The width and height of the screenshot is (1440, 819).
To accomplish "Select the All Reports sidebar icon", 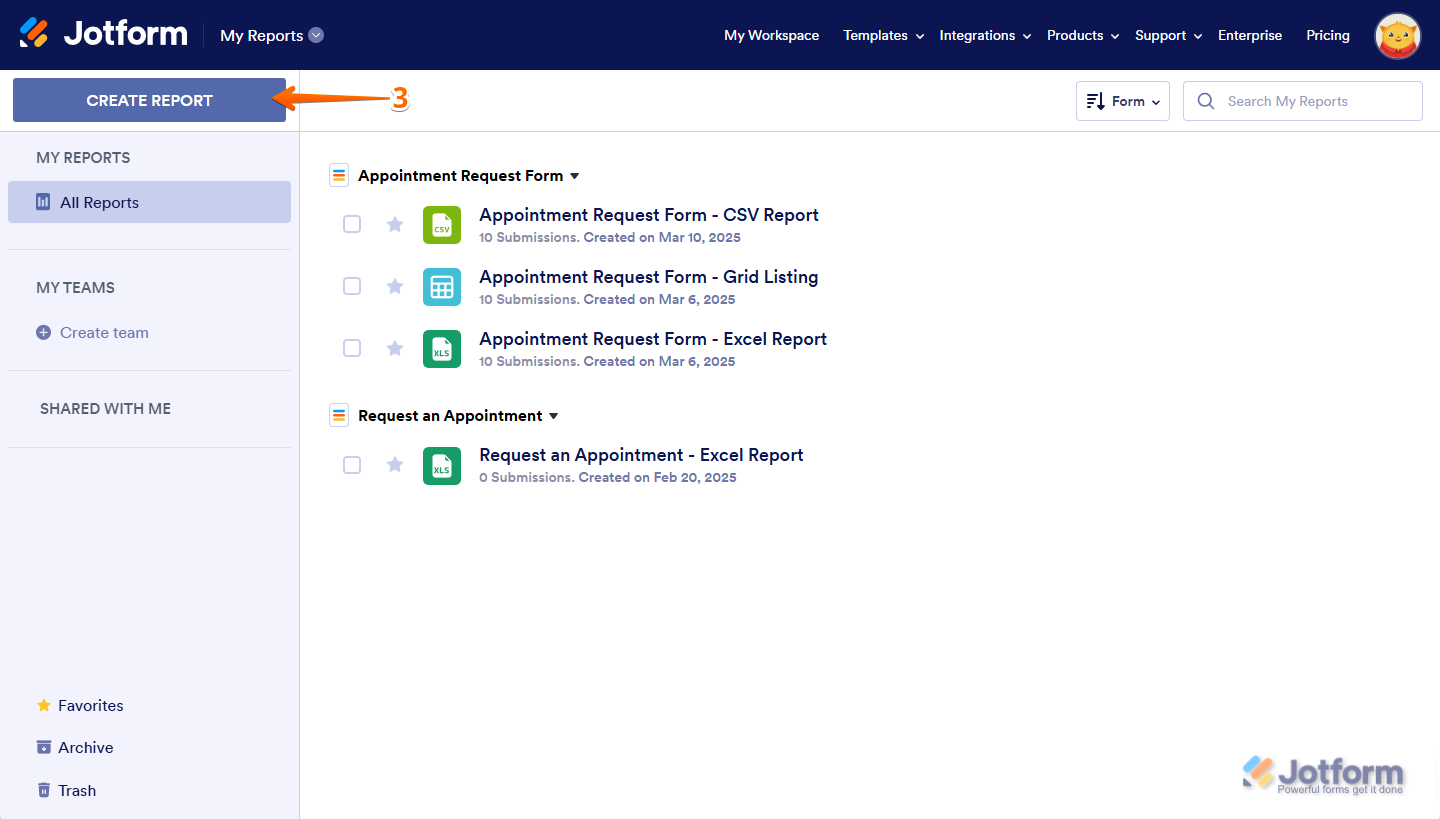I will [43, 202].
